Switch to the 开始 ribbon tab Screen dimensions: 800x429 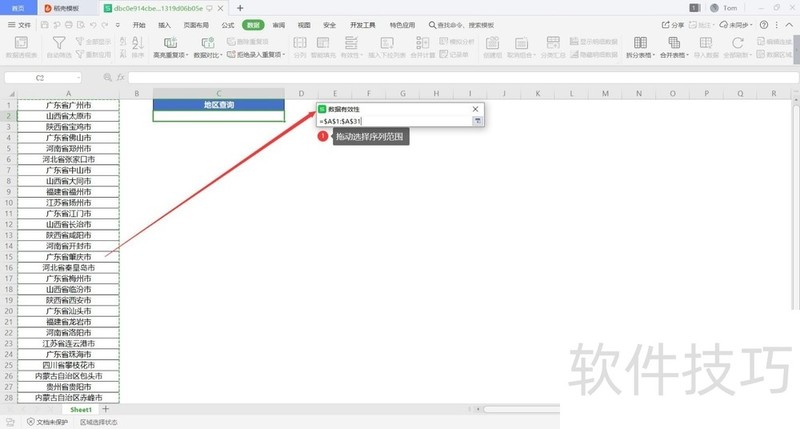coord(139,24)
